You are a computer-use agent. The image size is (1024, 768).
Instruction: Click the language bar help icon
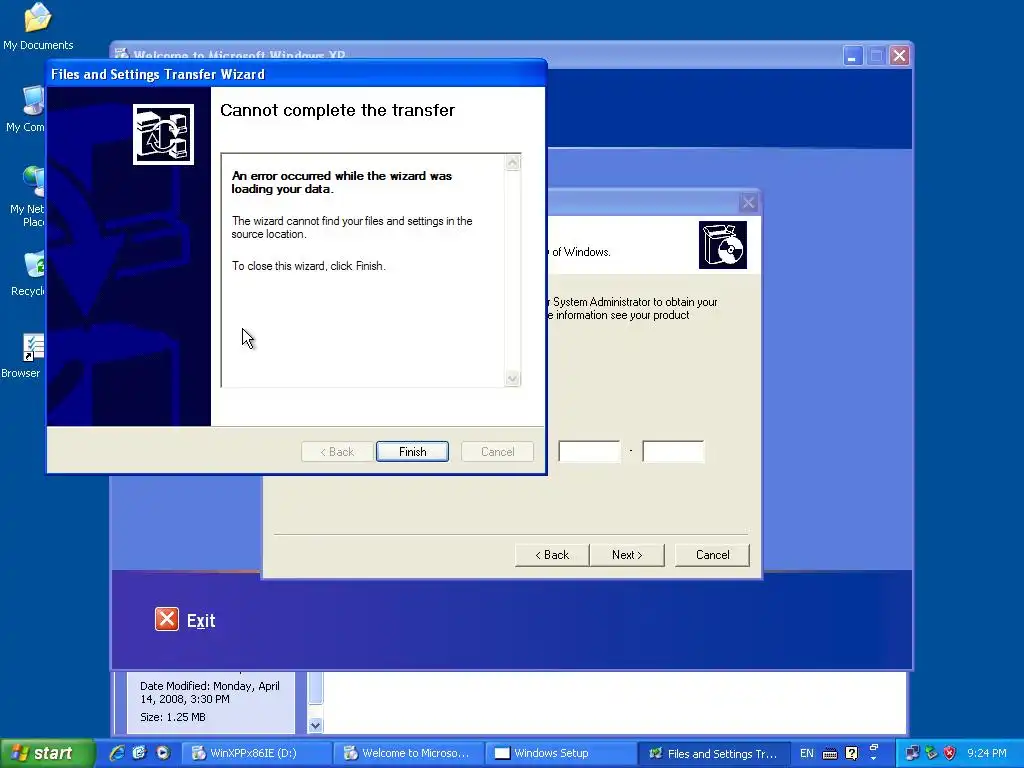pyautogui.click(x=852, y=753)
